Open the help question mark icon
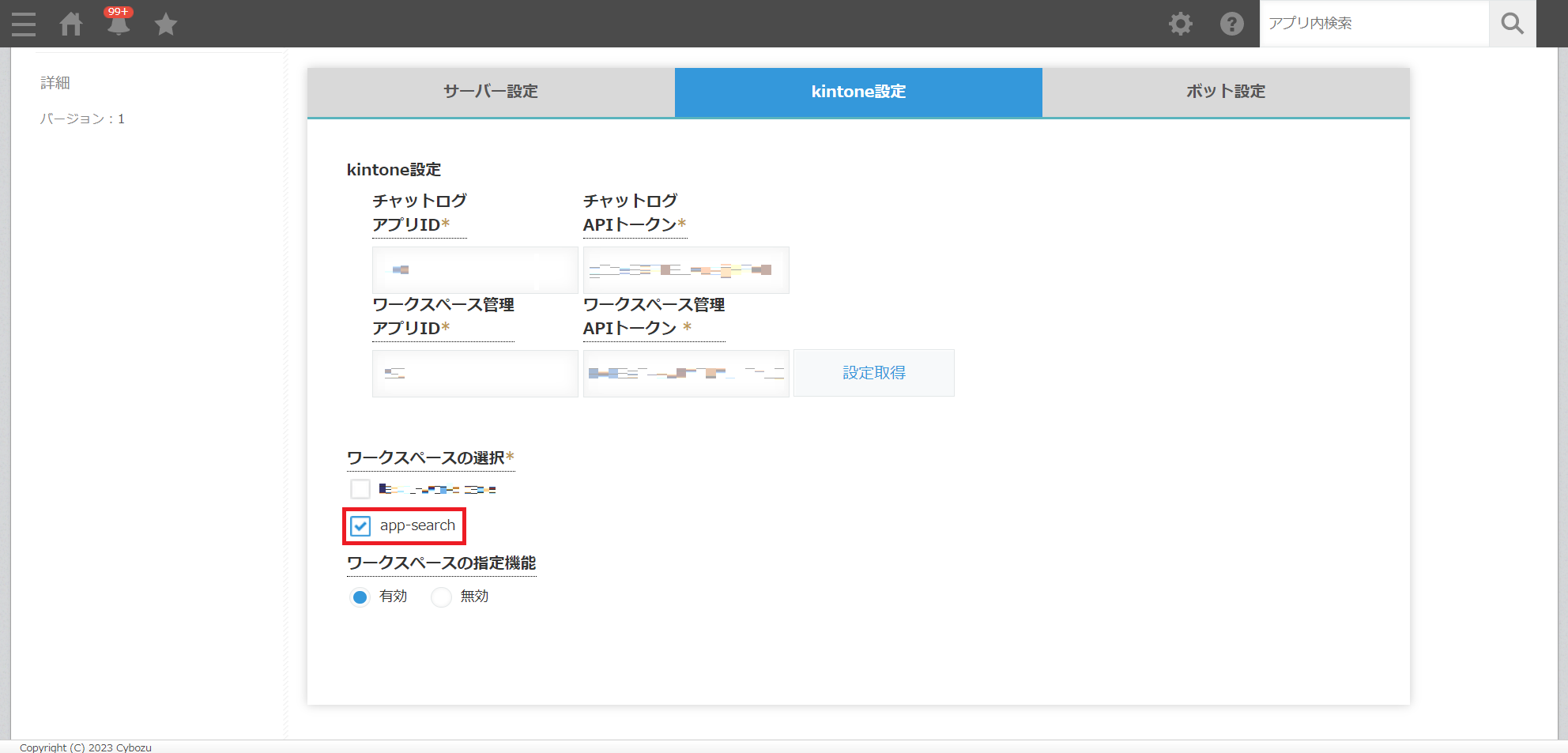The width and height of the screenshot is (1568, 753). point(1231,24)
